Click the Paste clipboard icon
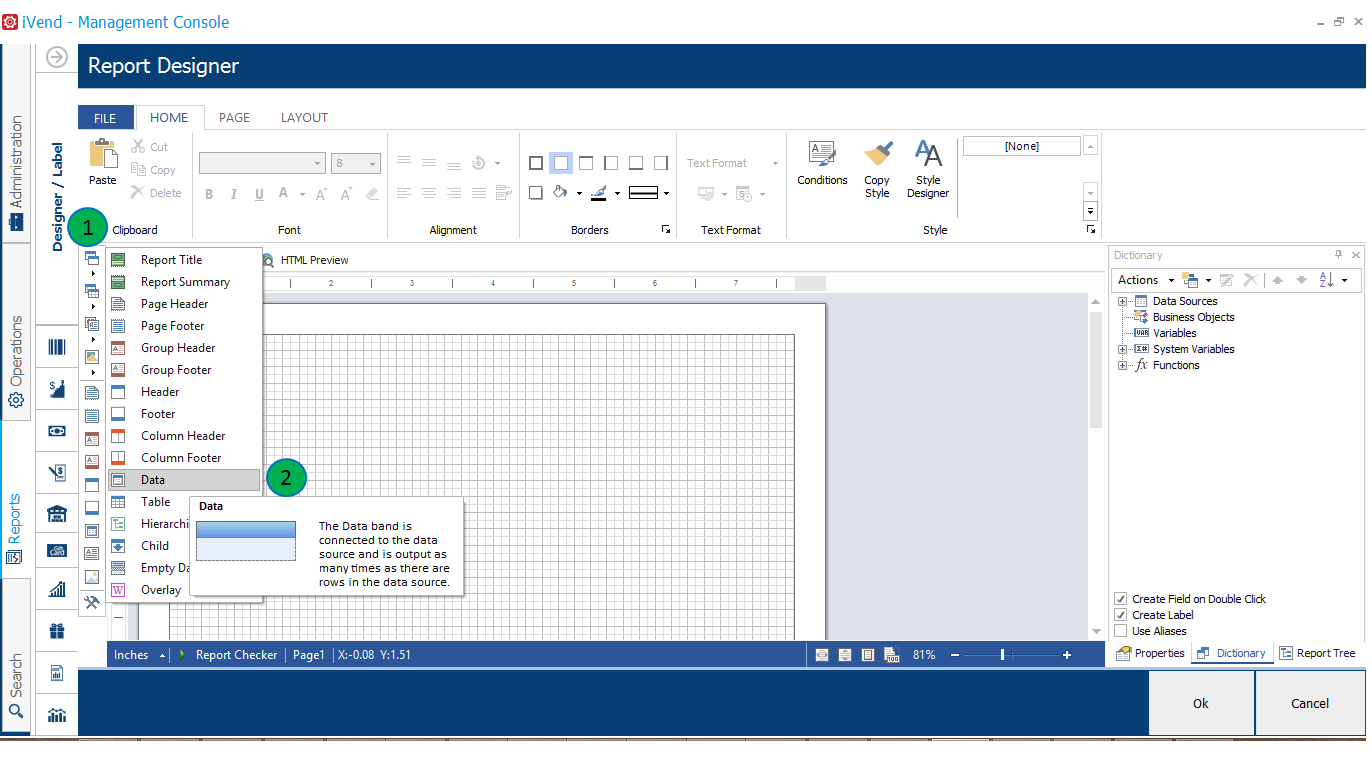 click(x=103, y=154)
